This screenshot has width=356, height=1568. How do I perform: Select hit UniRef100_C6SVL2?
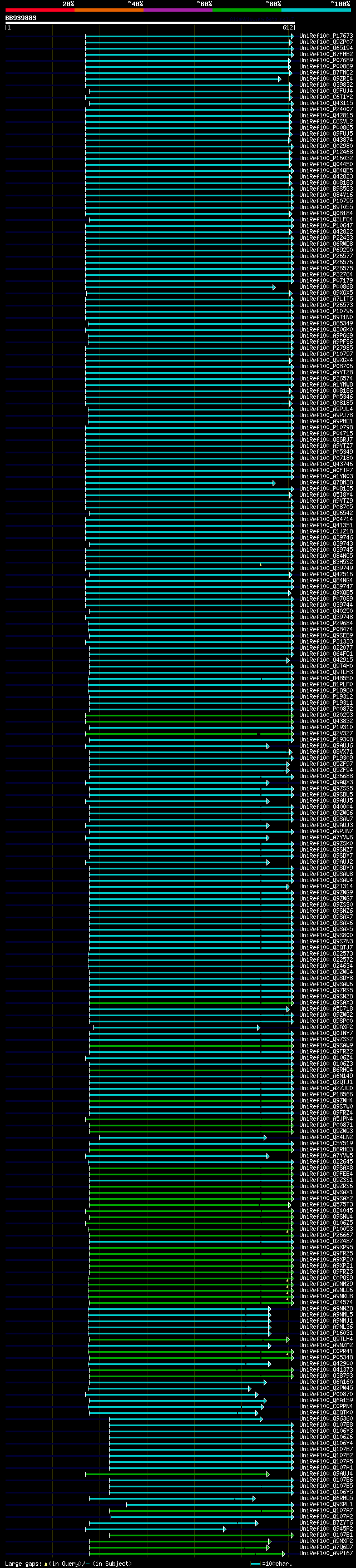pos(325,121)
